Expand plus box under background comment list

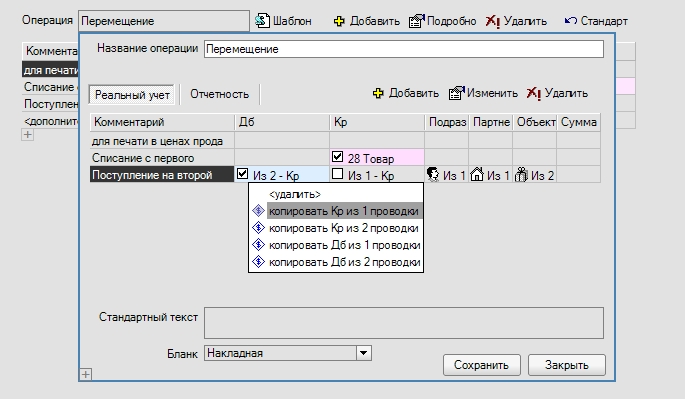27,135
